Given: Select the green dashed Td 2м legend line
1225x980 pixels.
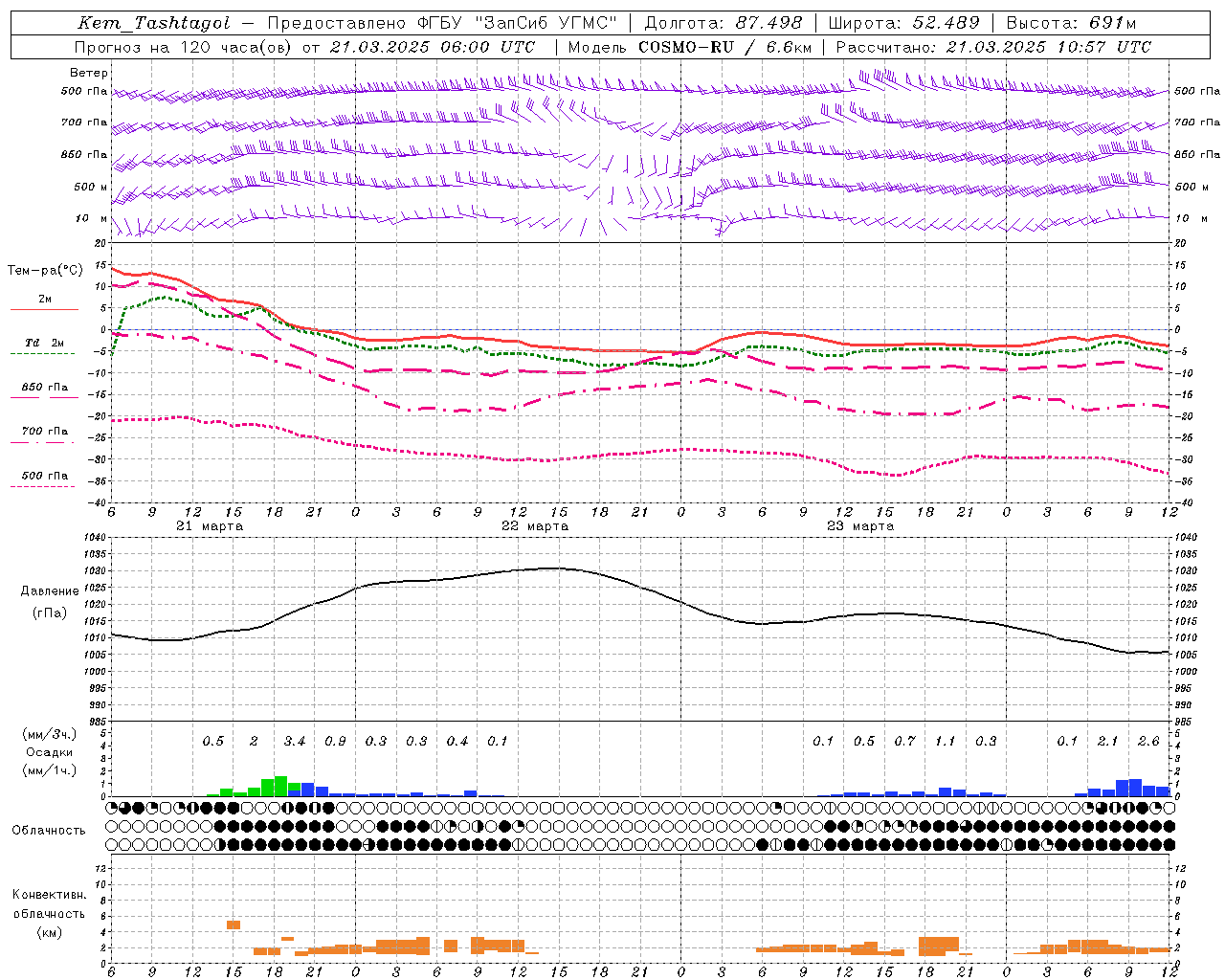Looking at the screenshot, I should coord(43,353).
